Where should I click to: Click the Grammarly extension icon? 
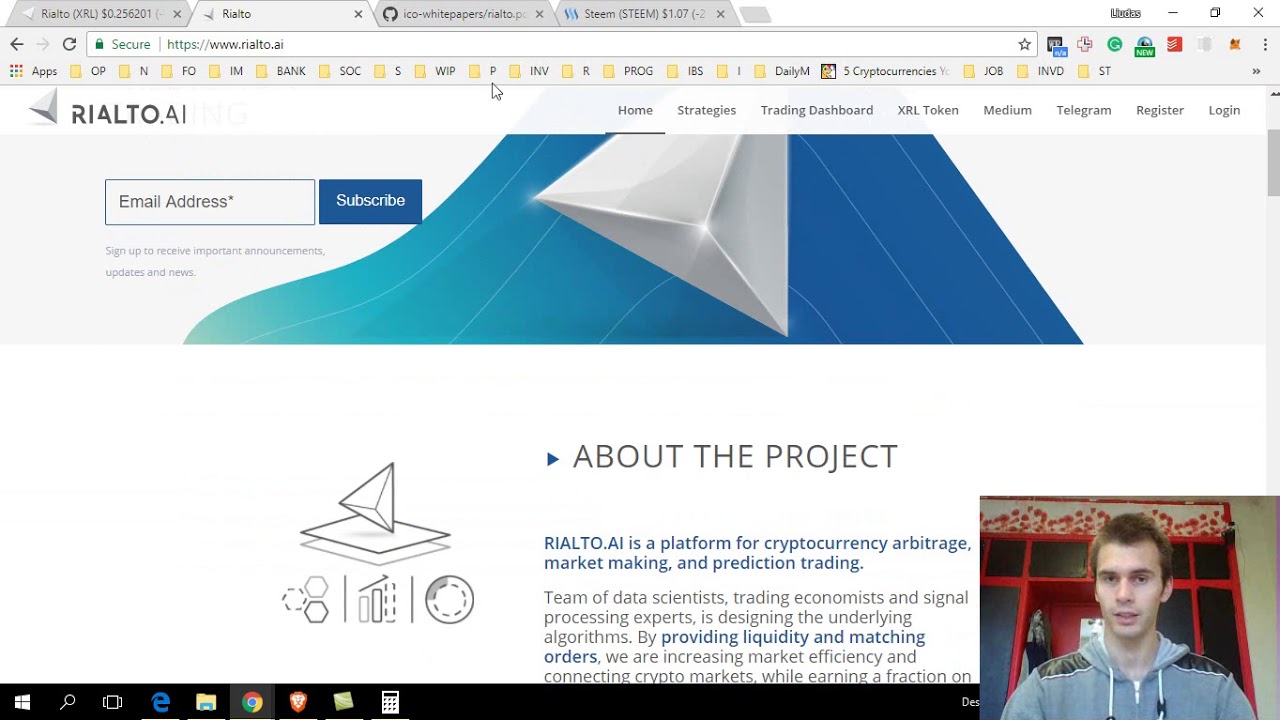(1114, 44)
